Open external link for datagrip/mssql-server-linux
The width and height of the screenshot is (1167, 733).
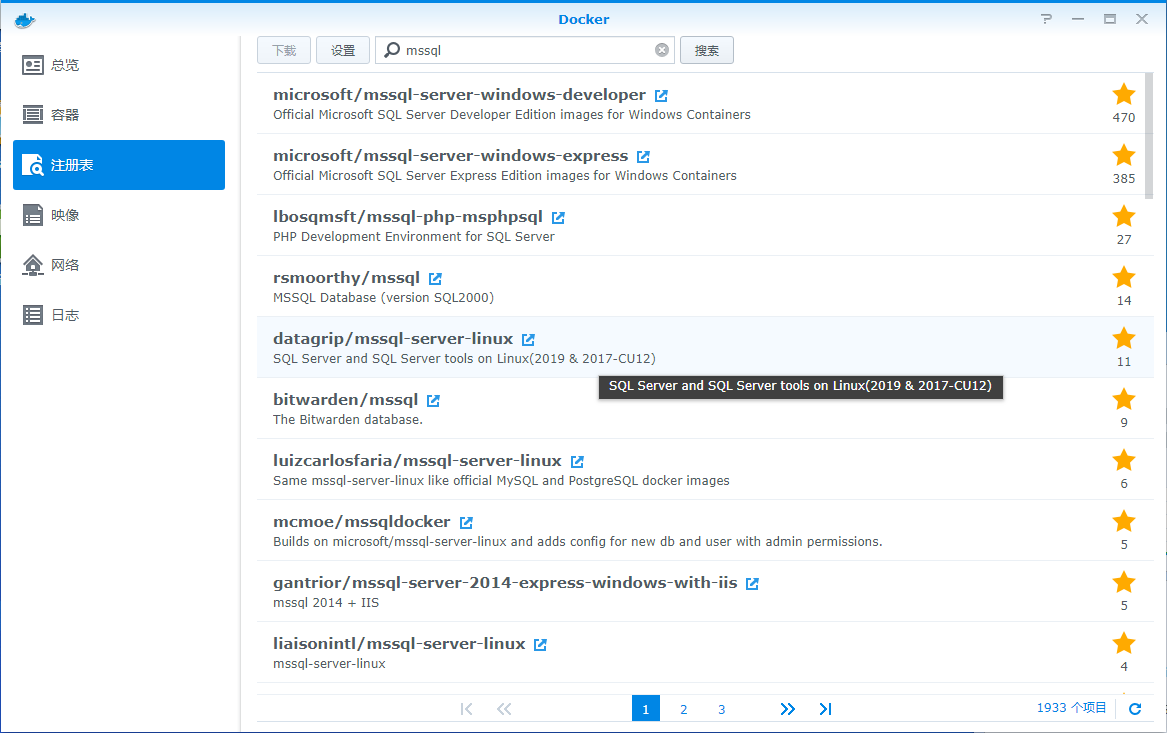528,339
